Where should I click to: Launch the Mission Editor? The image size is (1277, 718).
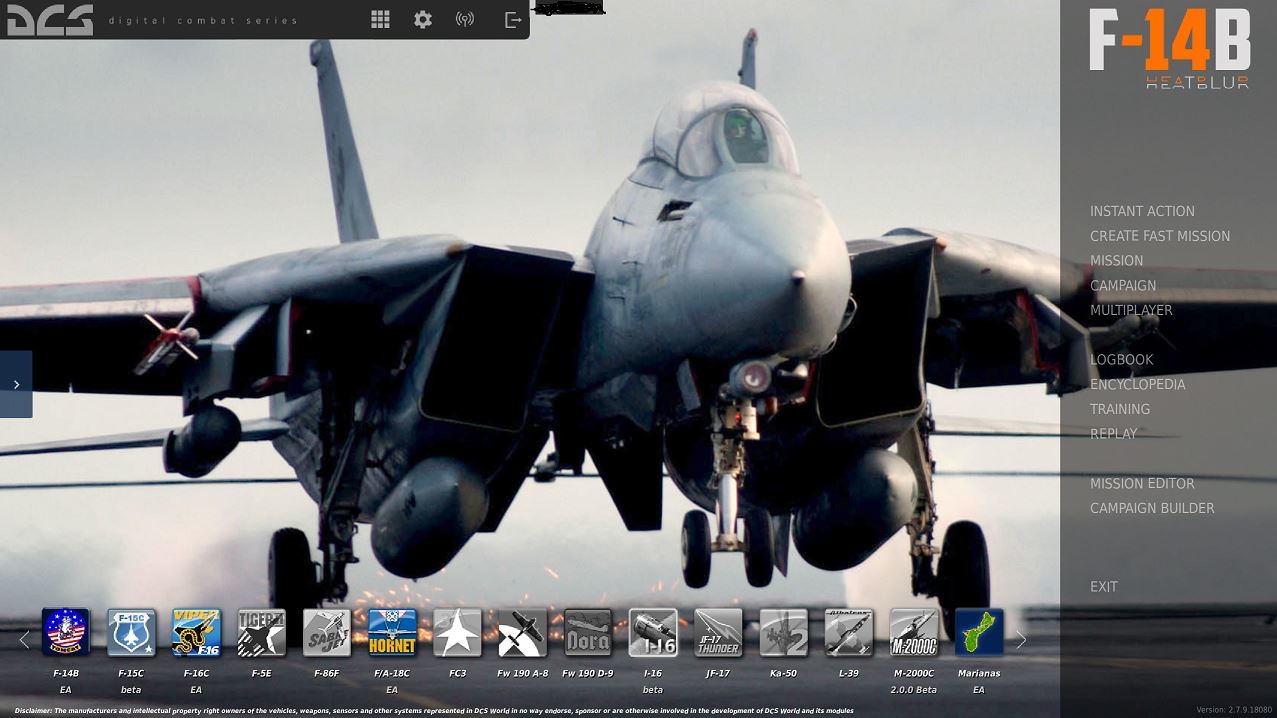click(1142, 483)
